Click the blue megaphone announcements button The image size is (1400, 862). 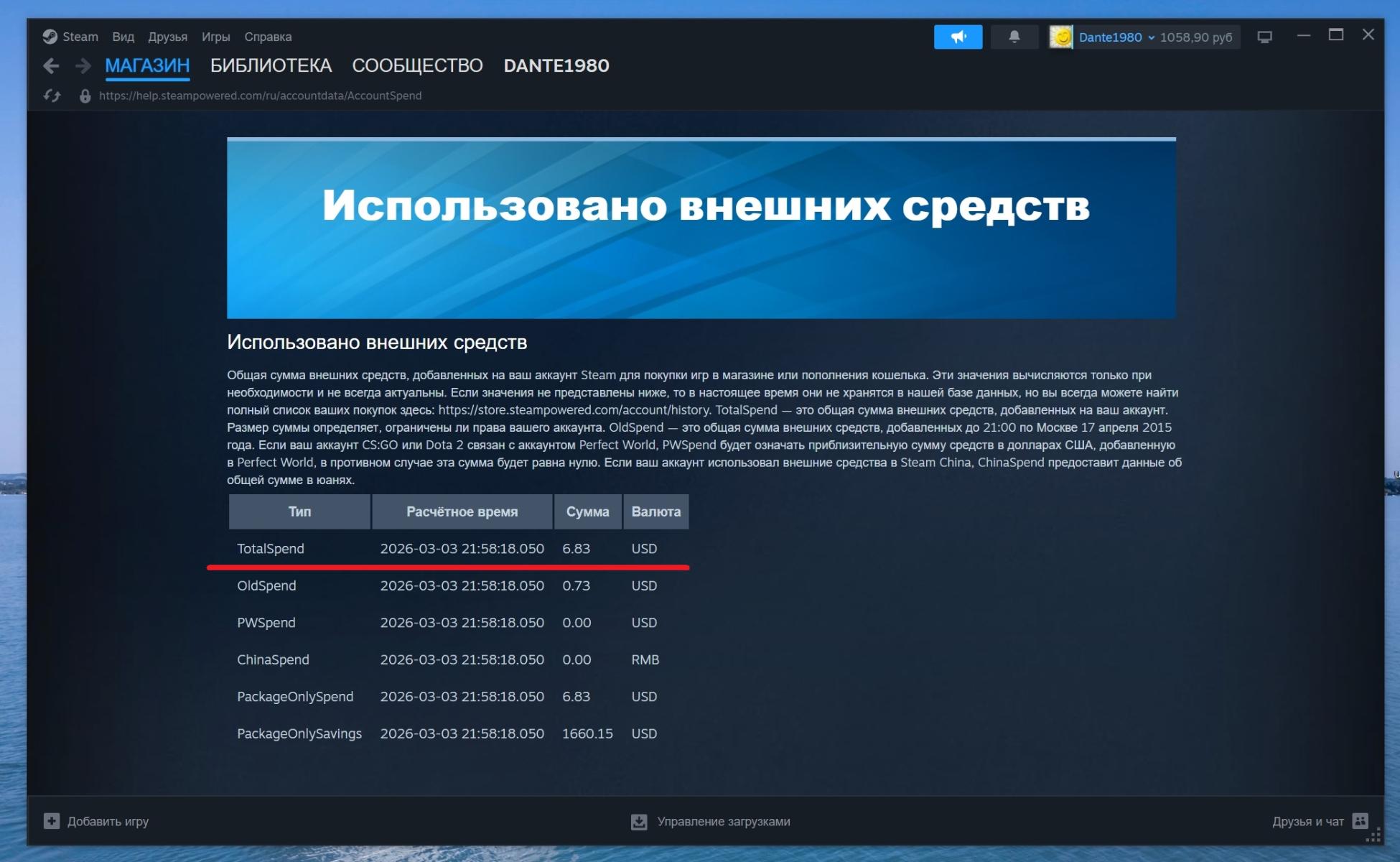pyautogui.click(x=958, y=37)
